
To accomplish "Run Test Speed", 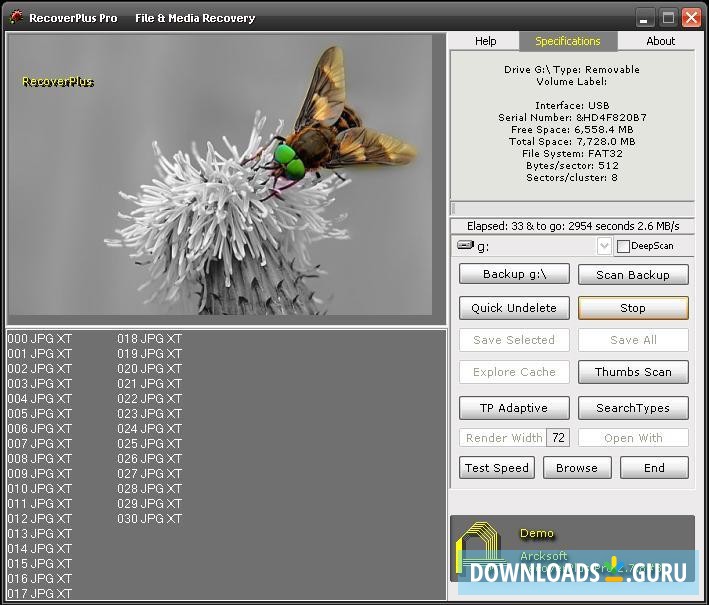I will point(496,468).
